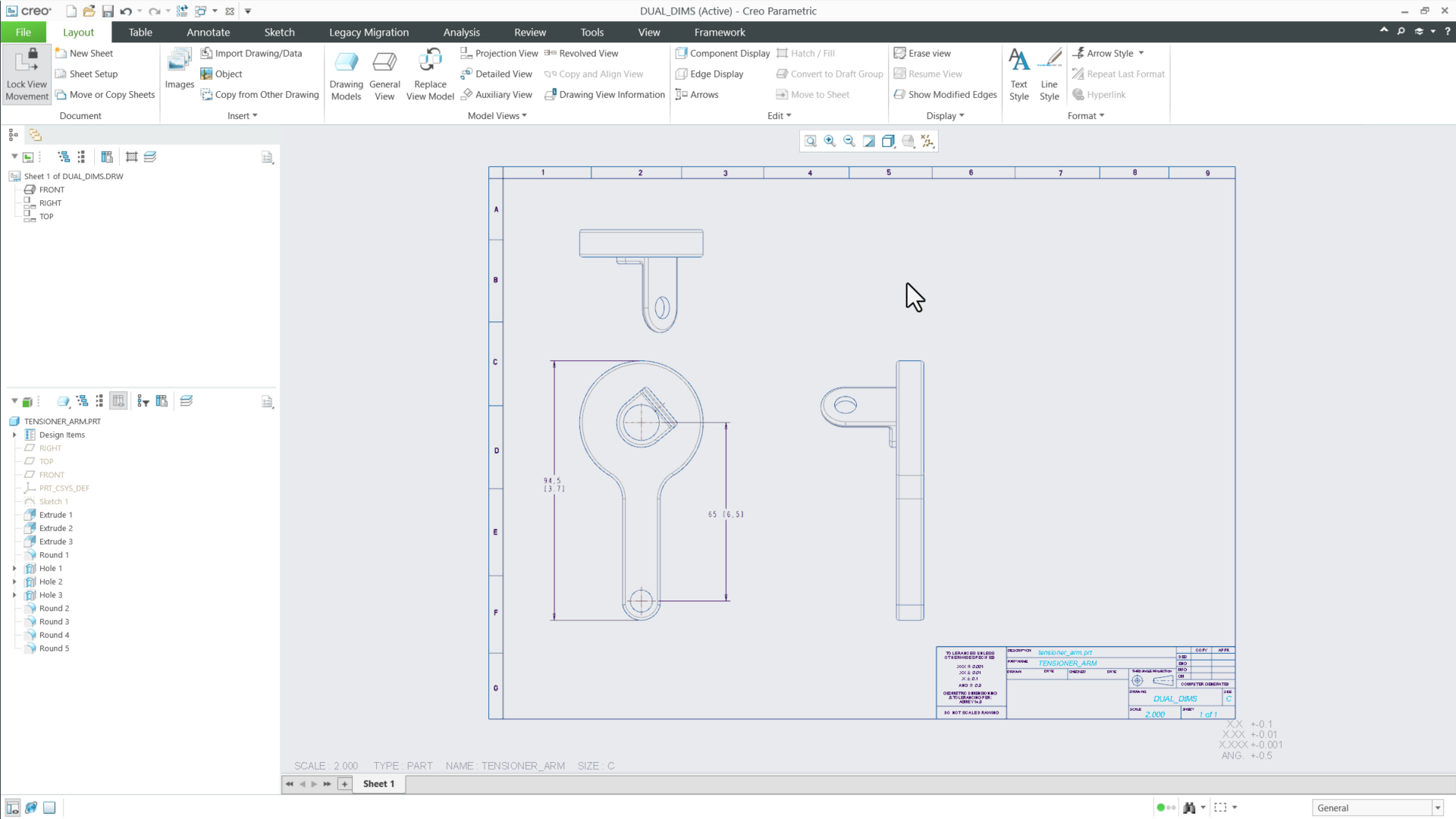Toggle Lock View Movement
This screenshot has height=819, width=1456.
[26, 72]
